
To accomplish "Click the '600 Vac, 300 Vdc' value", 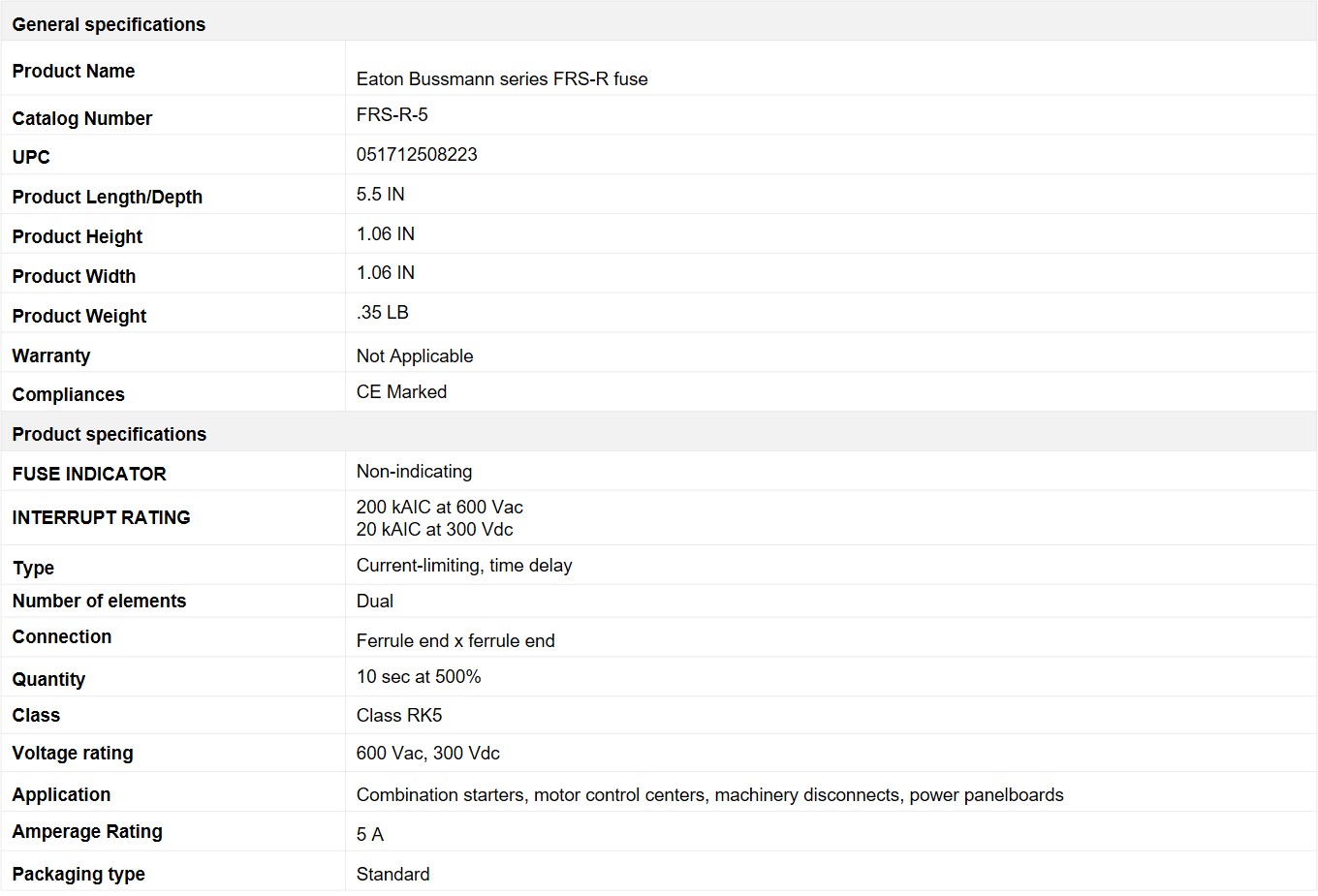I will [427, 753].
